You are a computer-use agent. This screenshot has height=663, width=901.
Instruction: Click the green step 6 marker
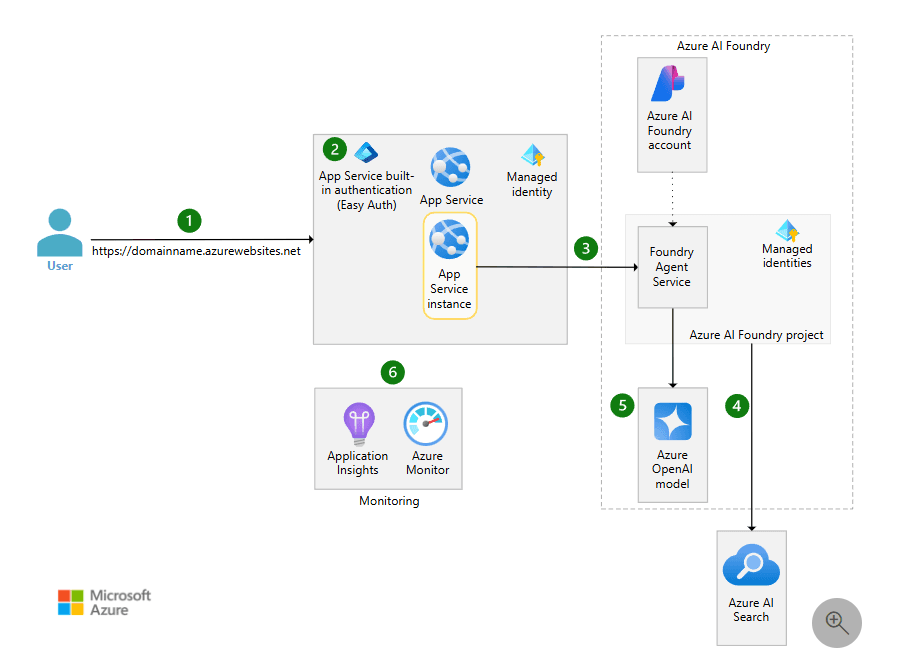click(x=393, y=372)
